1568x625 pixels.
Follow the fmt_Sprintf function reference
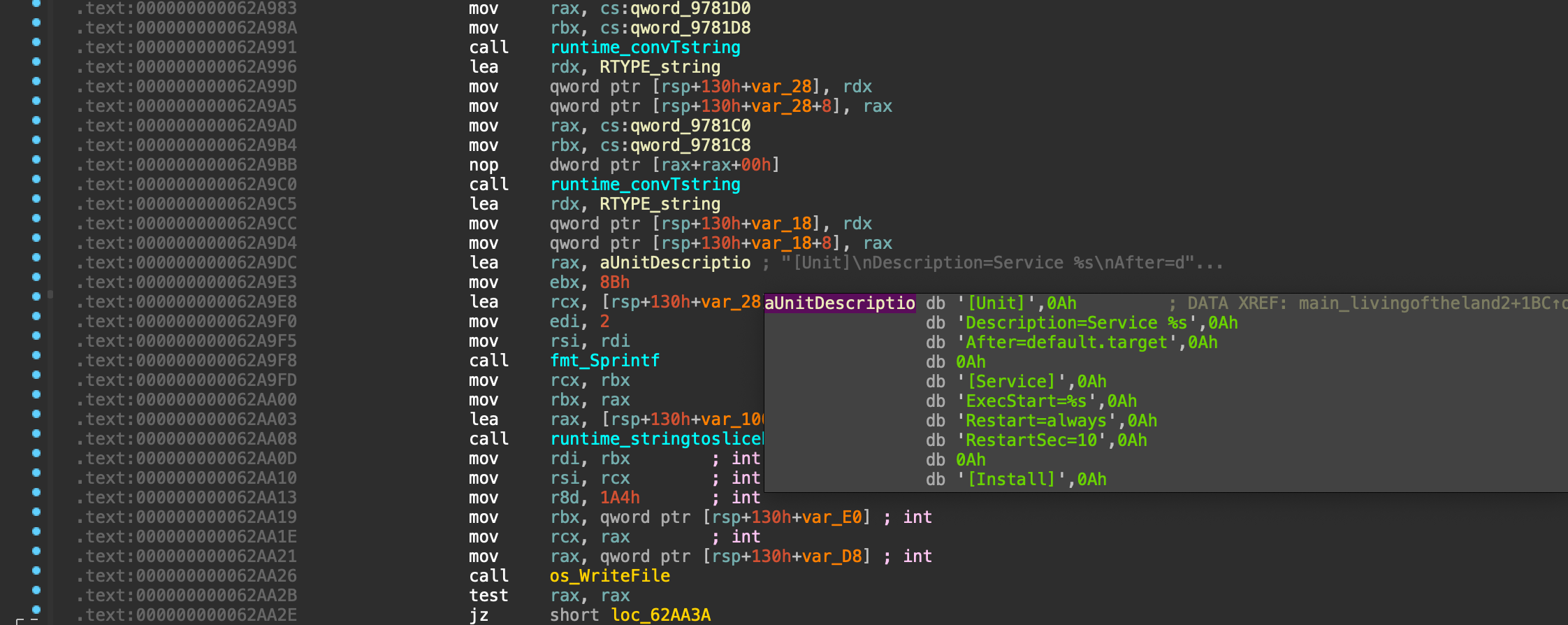604,361
